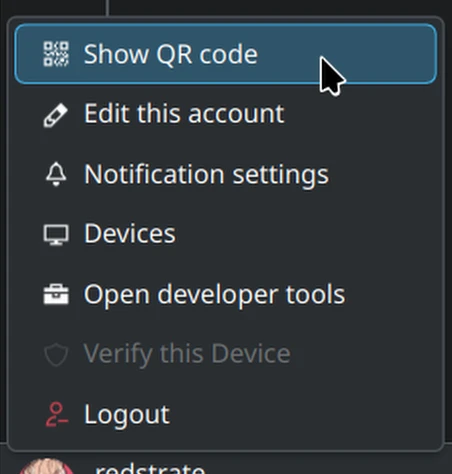Click the redstrate username label

pyautogui.click(x=149, y=468)
